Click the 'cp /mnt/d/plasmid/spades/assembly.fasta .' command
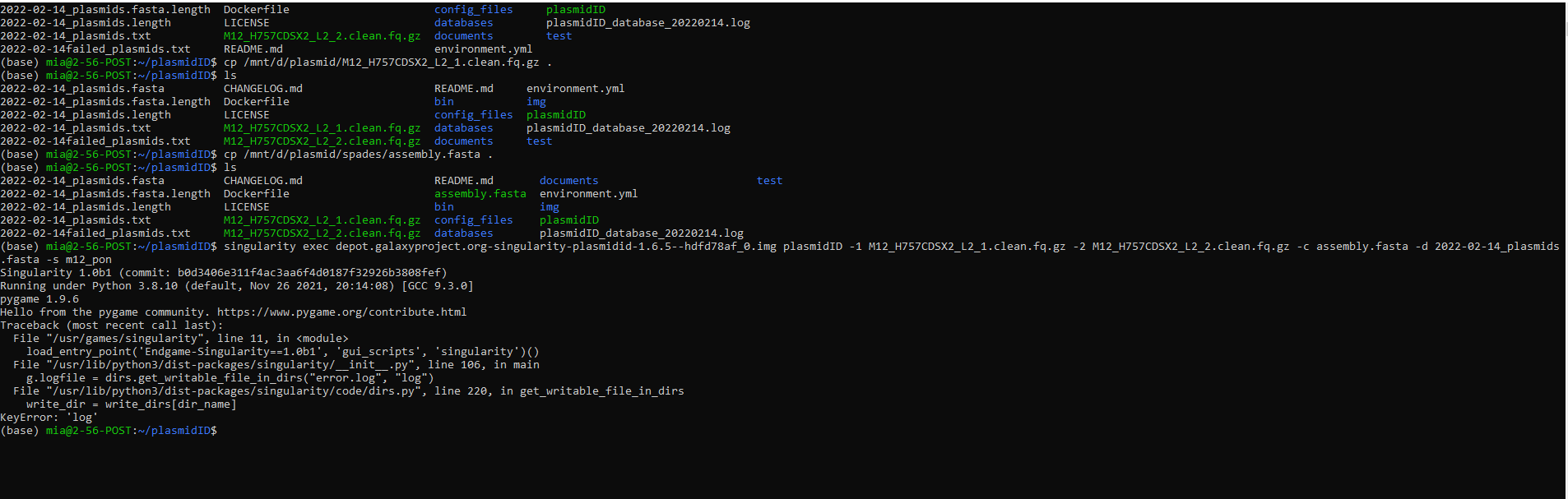Screen dimensions: 1568x499 point(359,155)
